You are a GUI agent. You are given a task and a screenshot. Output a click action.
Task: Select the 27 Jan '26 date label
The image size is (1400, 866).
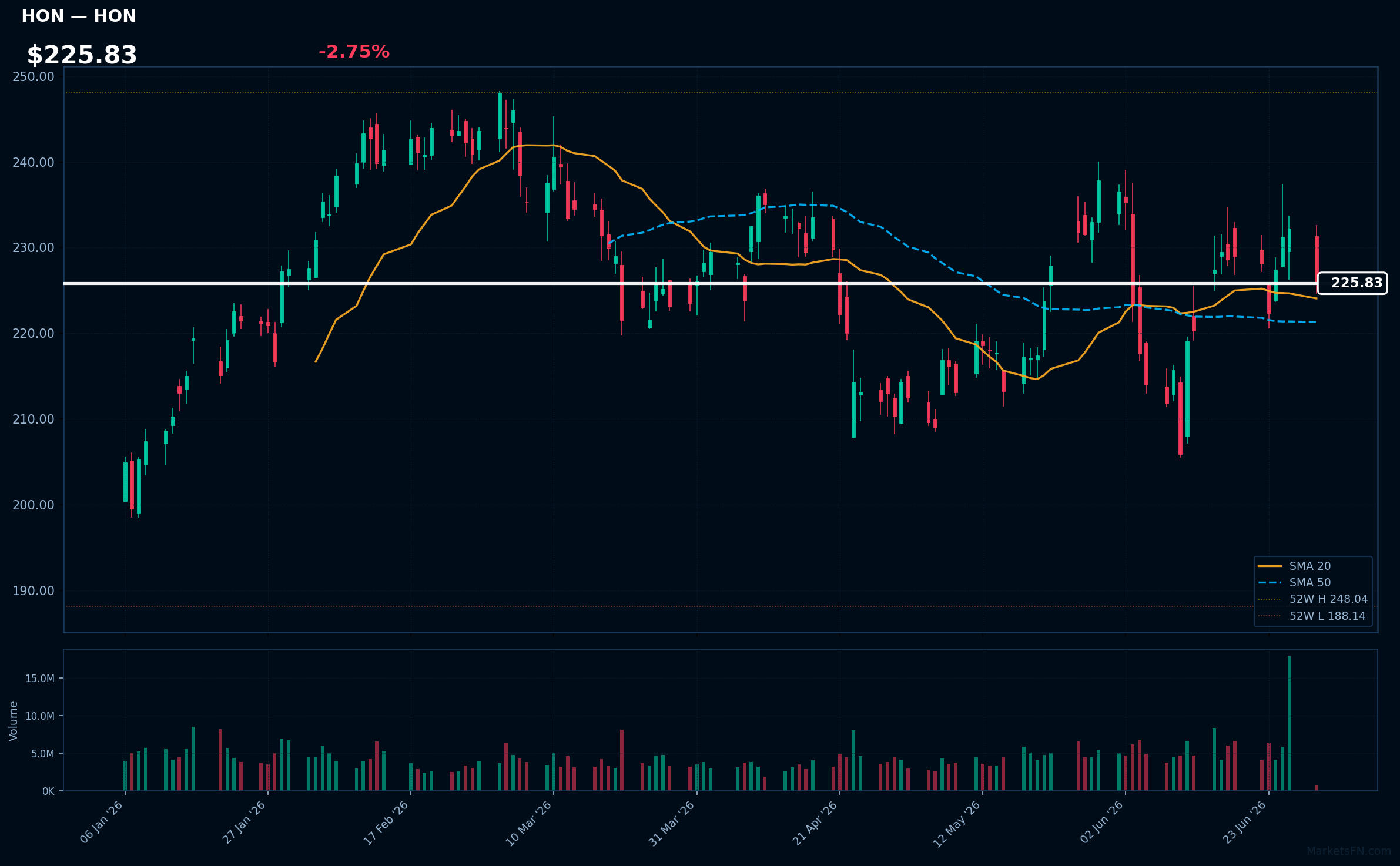pos(244,823)
